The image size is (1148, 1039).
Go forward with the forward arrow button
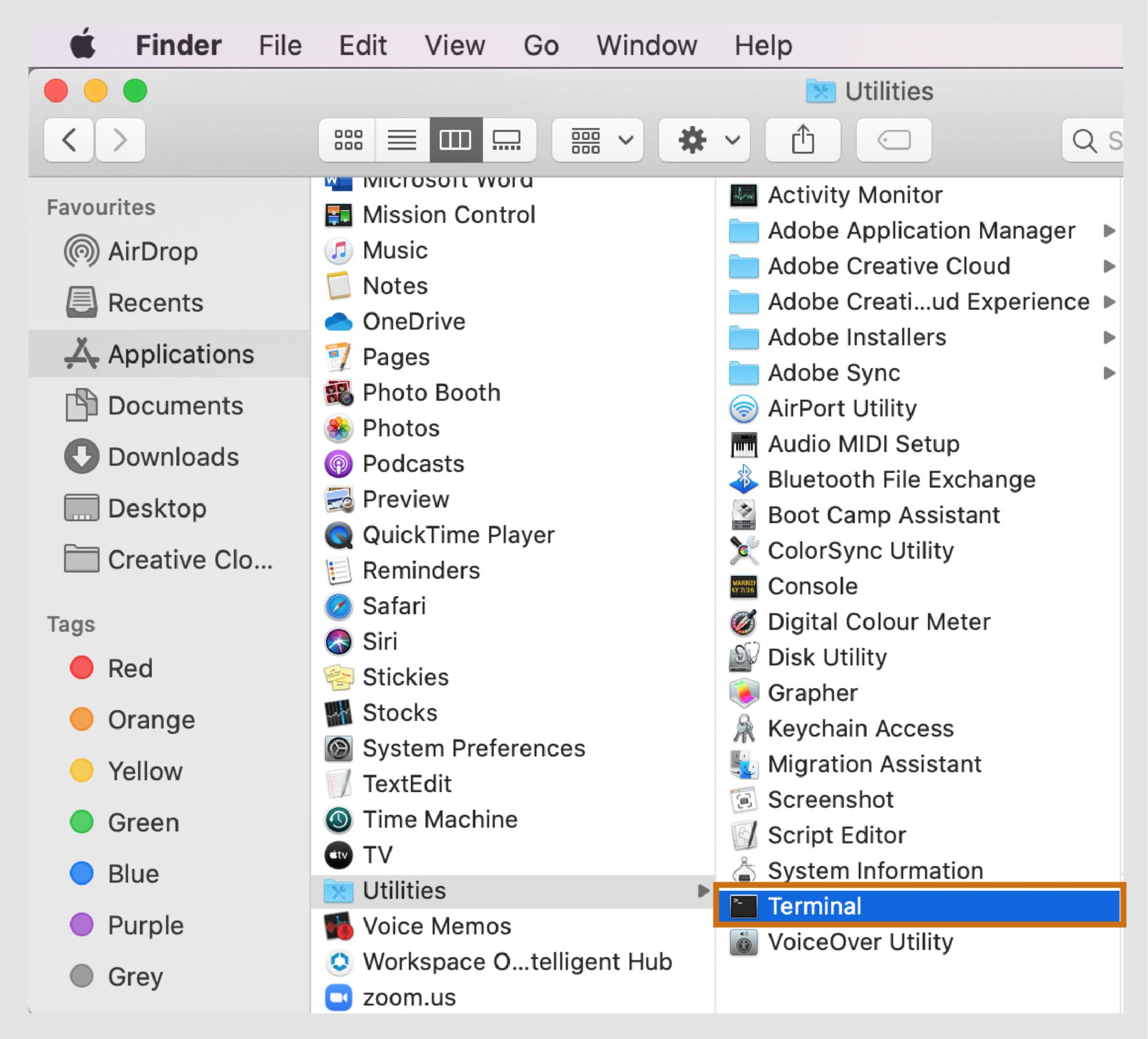pyautogui.click(x=120, y=140)
